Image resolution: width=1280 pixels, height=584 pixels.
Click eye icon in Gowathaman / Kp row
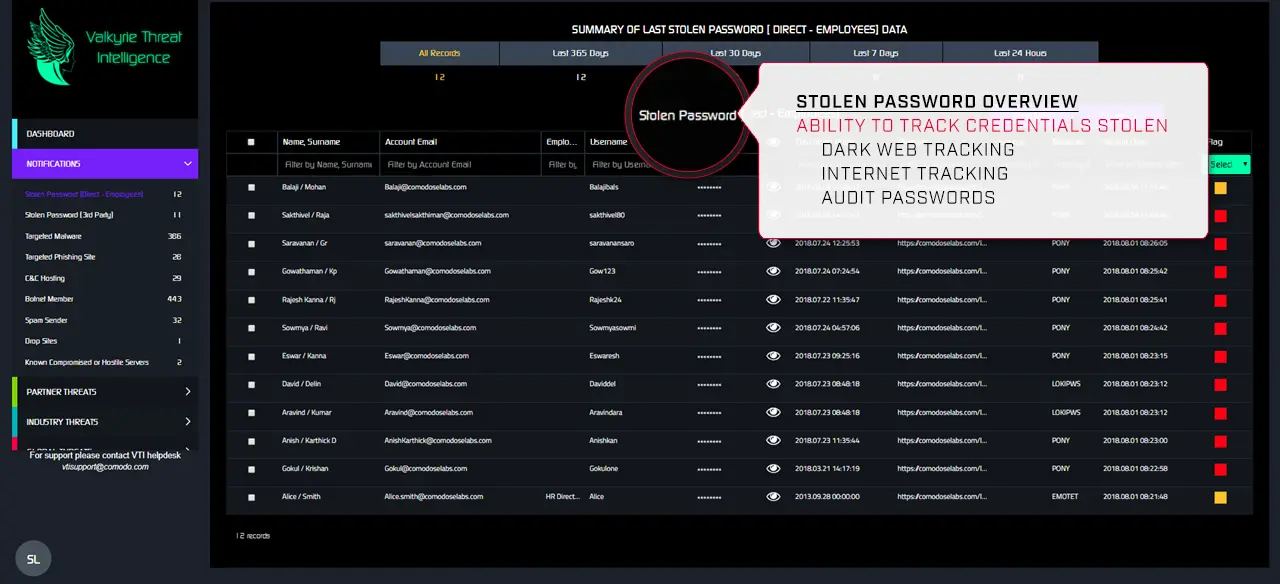coord(773,271)
